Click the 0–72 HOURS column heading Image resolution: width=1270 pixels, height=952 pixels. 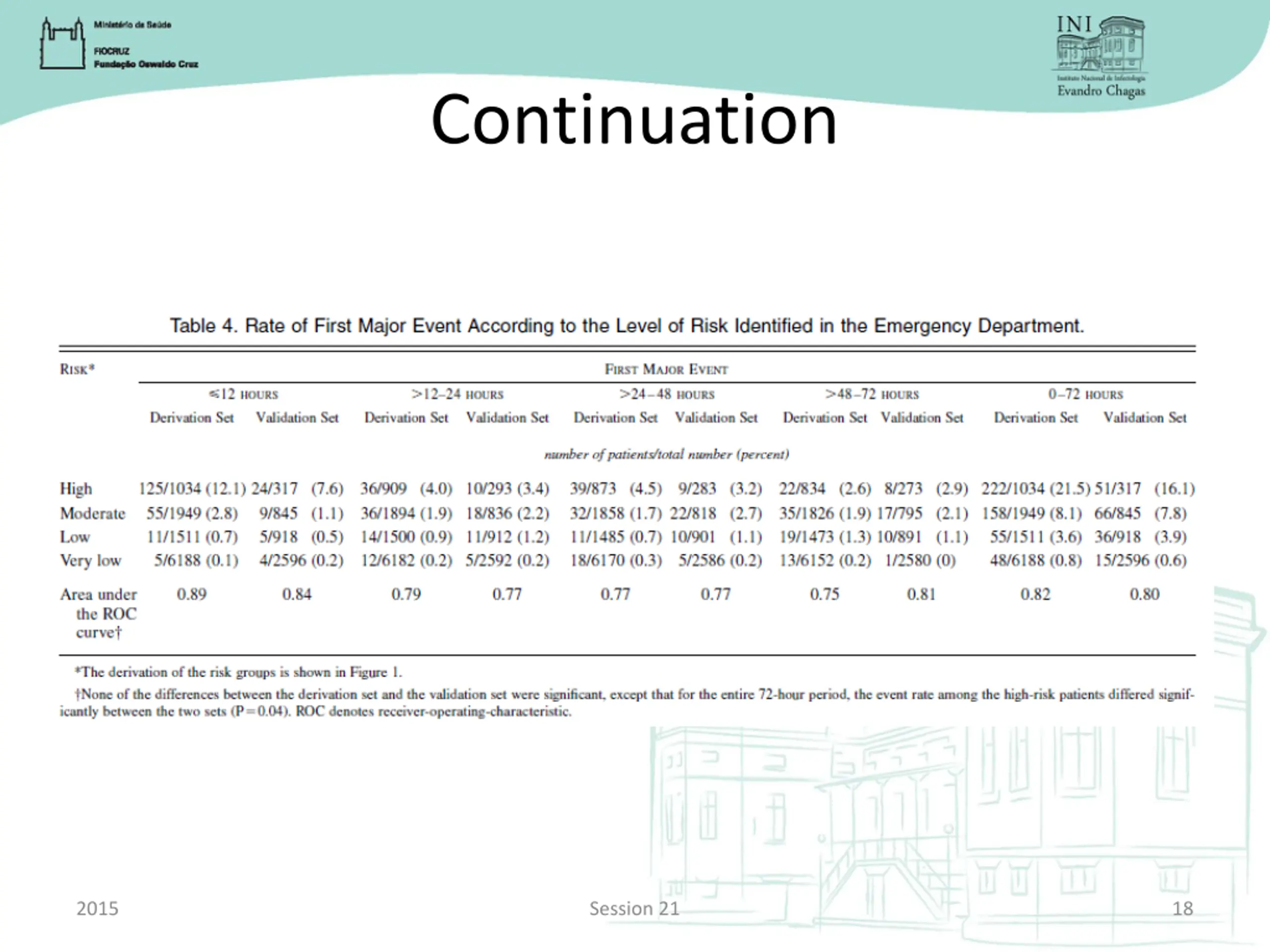coord(1085,394)
